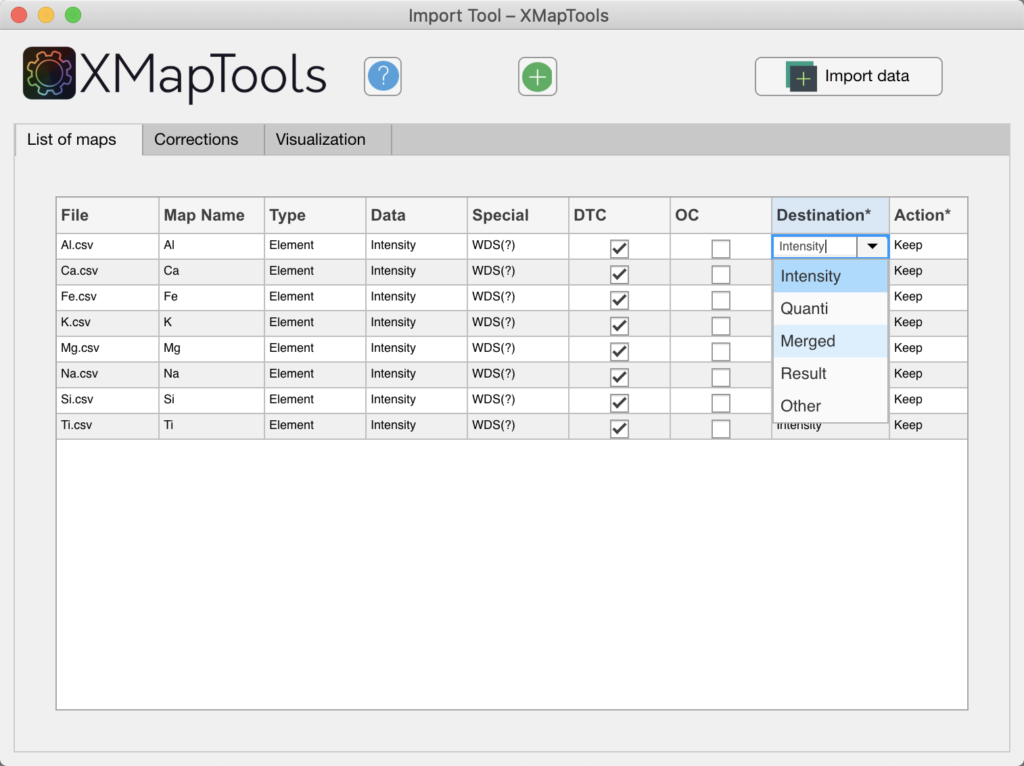Image resolution: width=1024 pixels, height=766 pixels.
Task: Uncheck the DTC checkbox for Al.csv
Action: [x=619, y=248]
